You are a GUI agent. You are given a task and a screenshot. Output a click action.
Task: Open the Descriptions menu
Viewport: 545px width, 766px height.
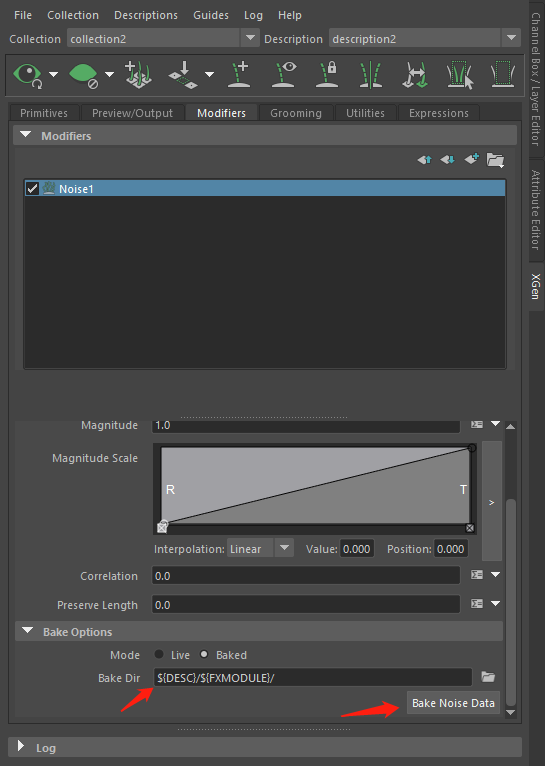146,15
